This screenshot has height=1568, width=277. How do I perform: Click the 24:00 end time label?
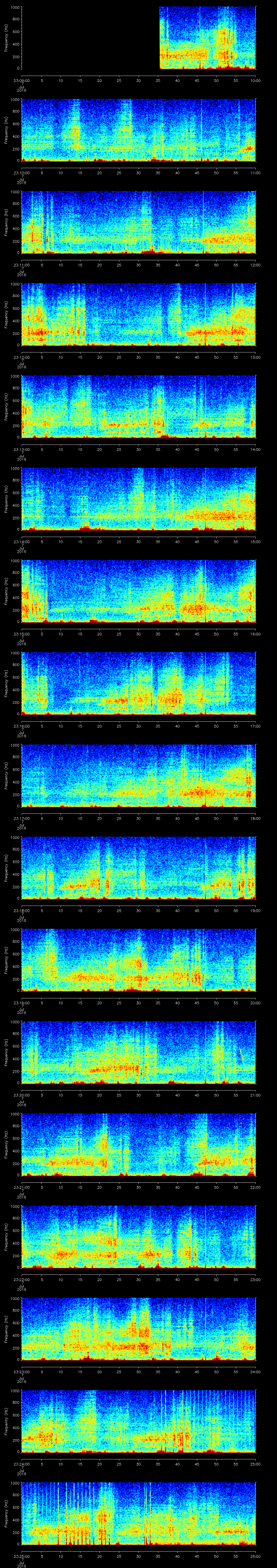coord(255,1372)
